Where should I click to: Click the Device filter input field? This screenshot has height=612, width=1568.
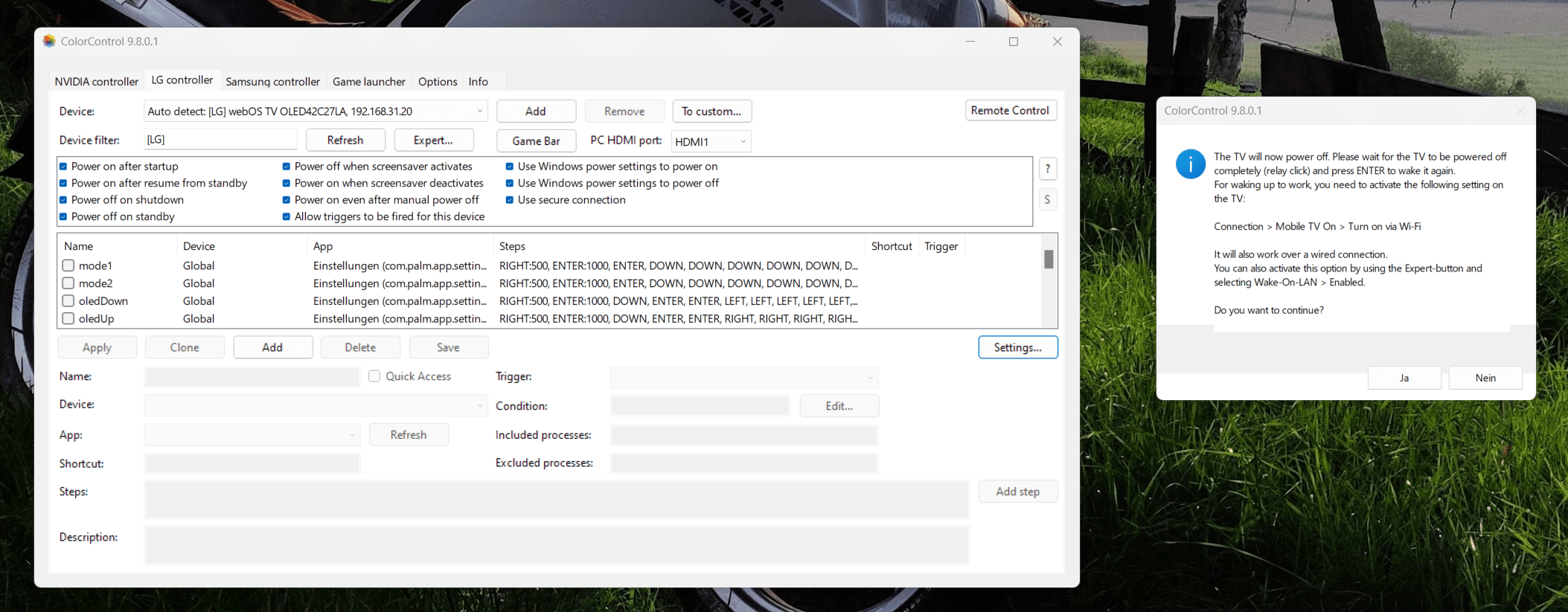pos(220,140)
